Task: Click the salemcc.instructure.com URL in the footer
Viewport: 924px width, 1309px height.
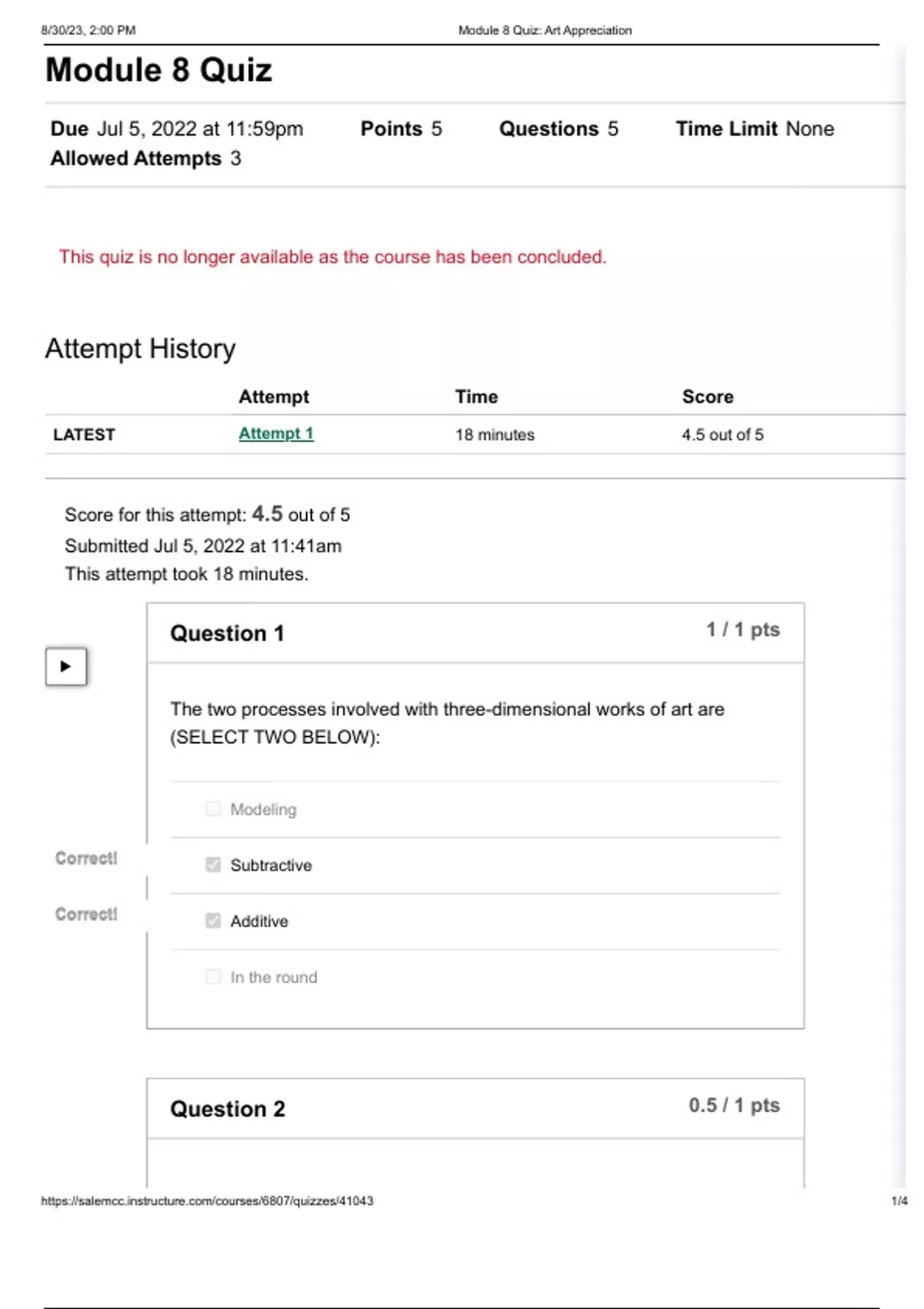Action: pos(207,1200)
